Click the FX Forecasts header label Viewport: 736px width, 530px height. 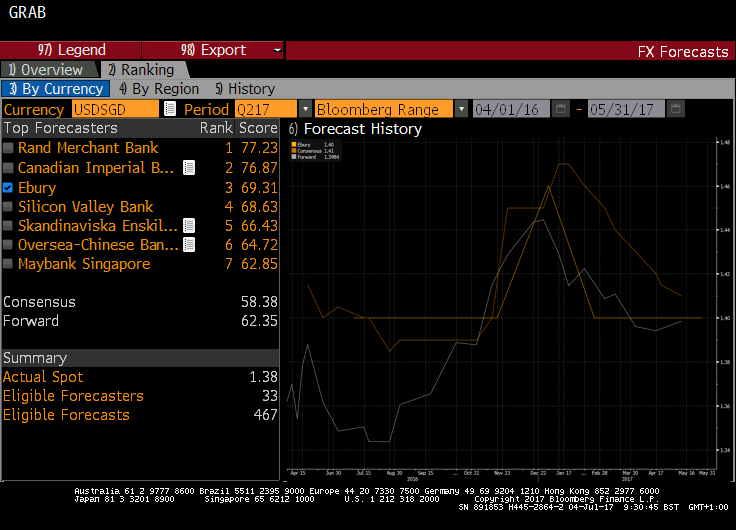tap(683, 52)
